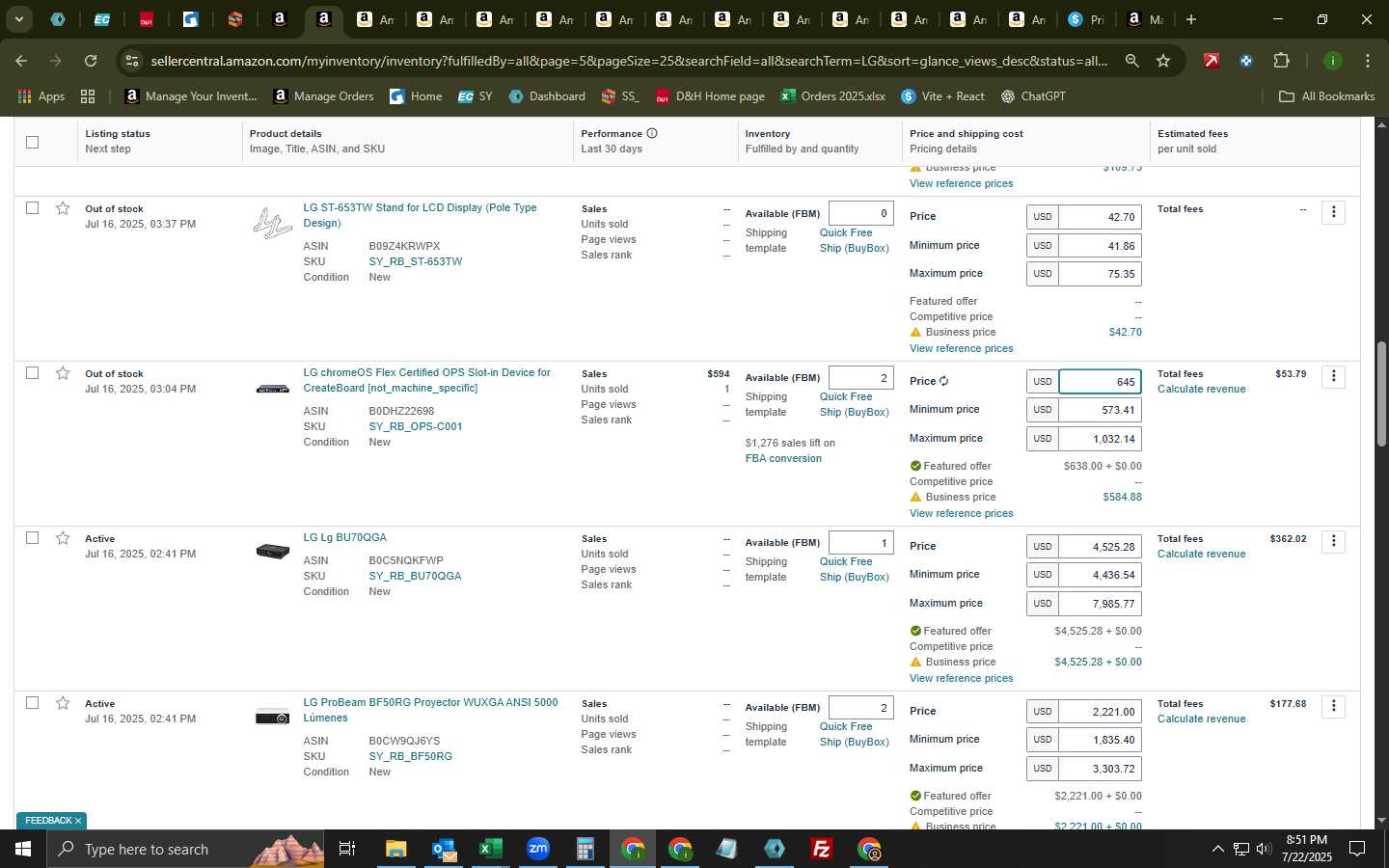The height and width of the screenshot is (868, 1389).
Task: Click the volume icon in system tray
Action: click(1264, 849)
